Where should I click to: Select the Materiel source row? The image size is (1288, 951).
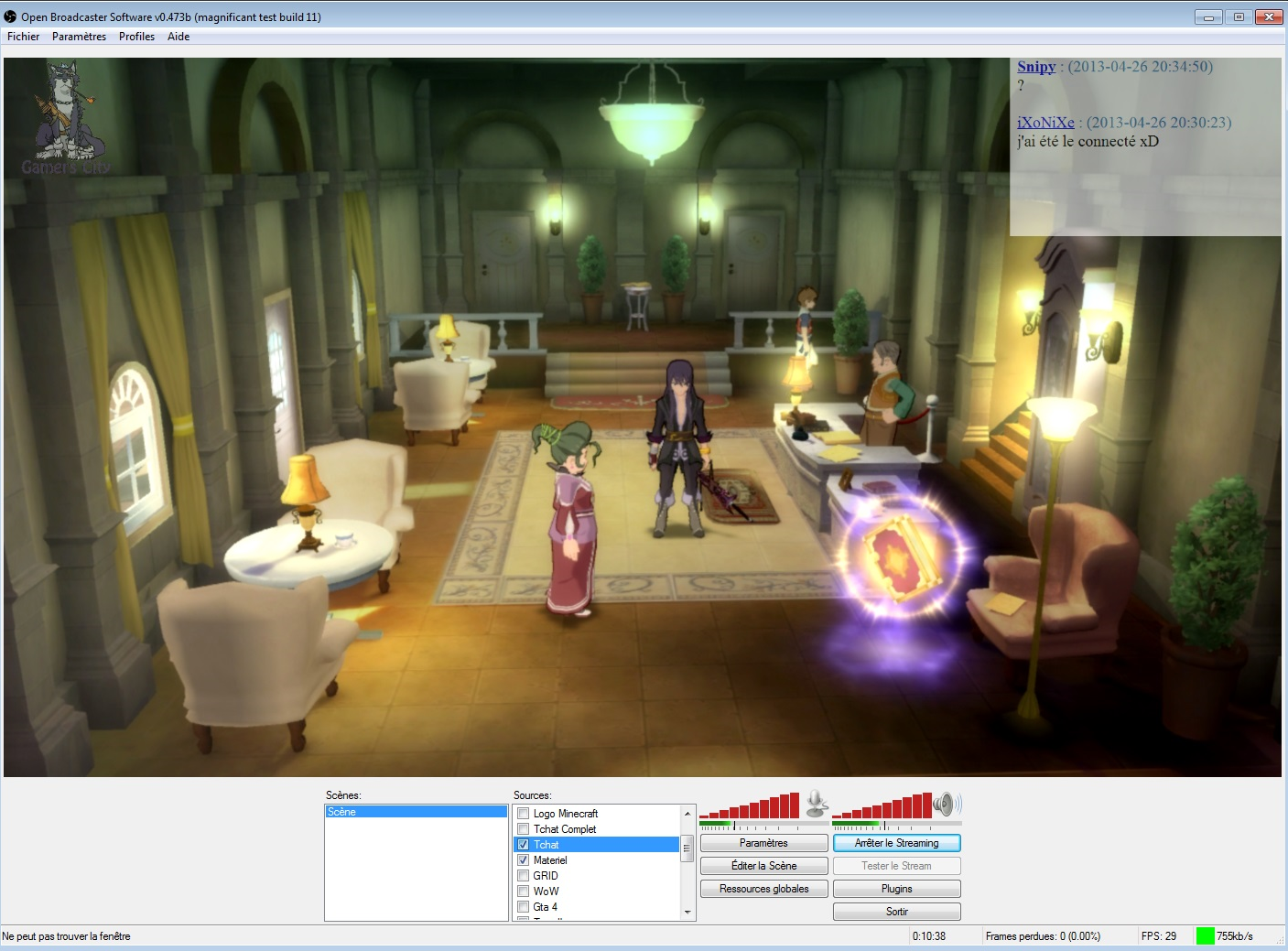(x=598, y=860)
